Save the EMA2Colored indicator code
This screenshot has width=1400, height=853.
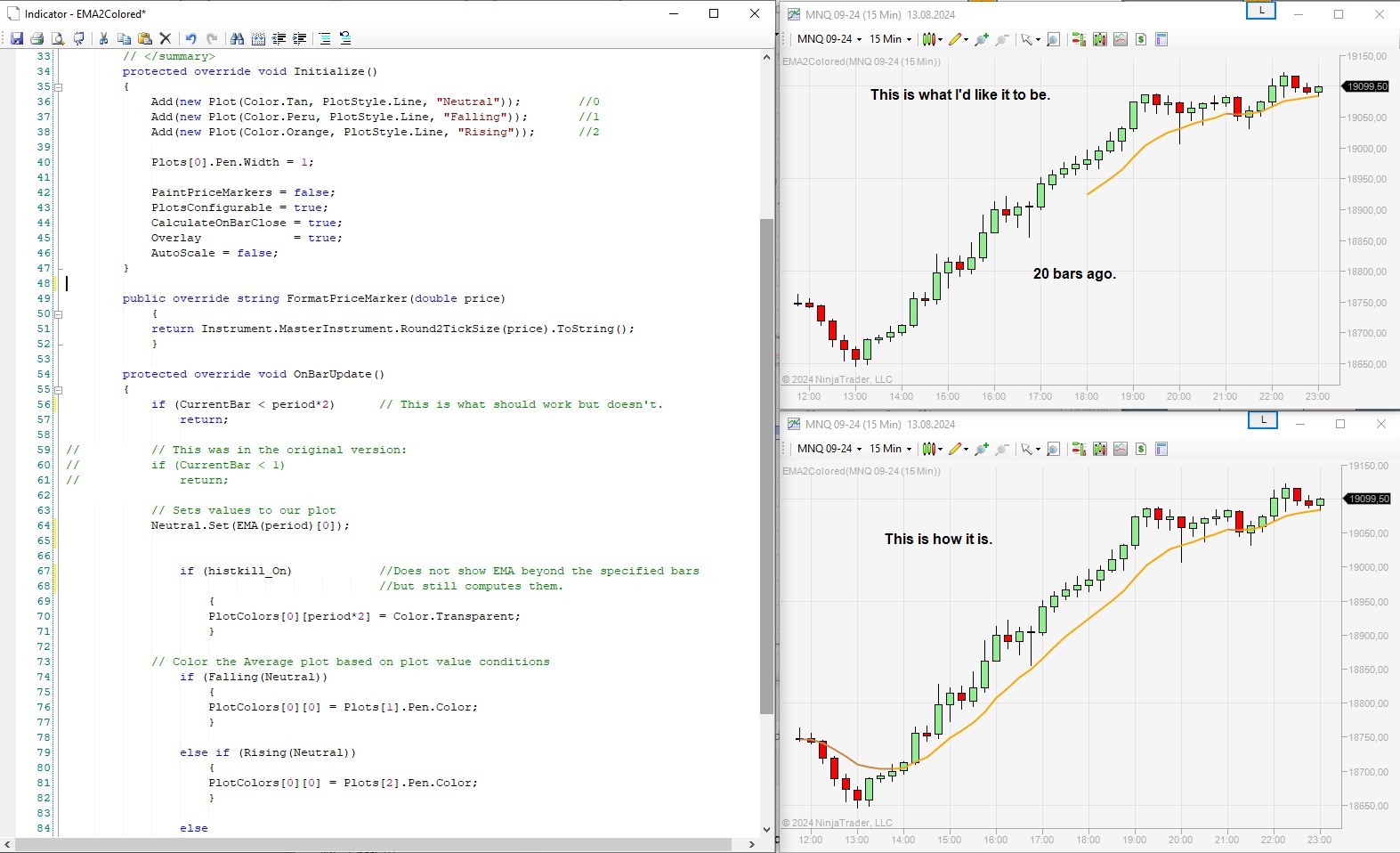tap(16, 38)
